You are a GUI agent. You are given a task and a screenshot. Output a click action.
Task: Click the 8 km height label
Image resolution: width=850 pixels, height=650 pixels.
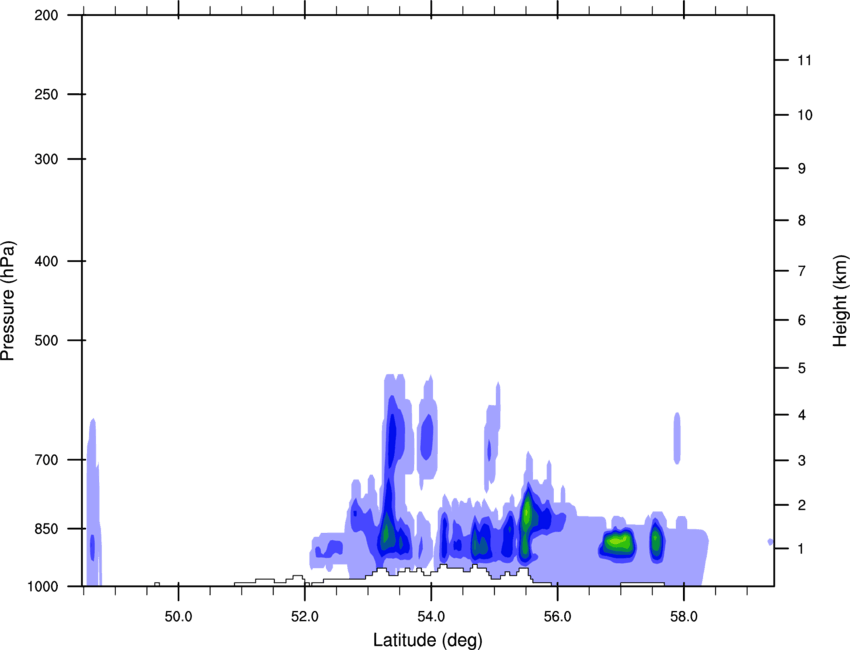click(802, 220)
